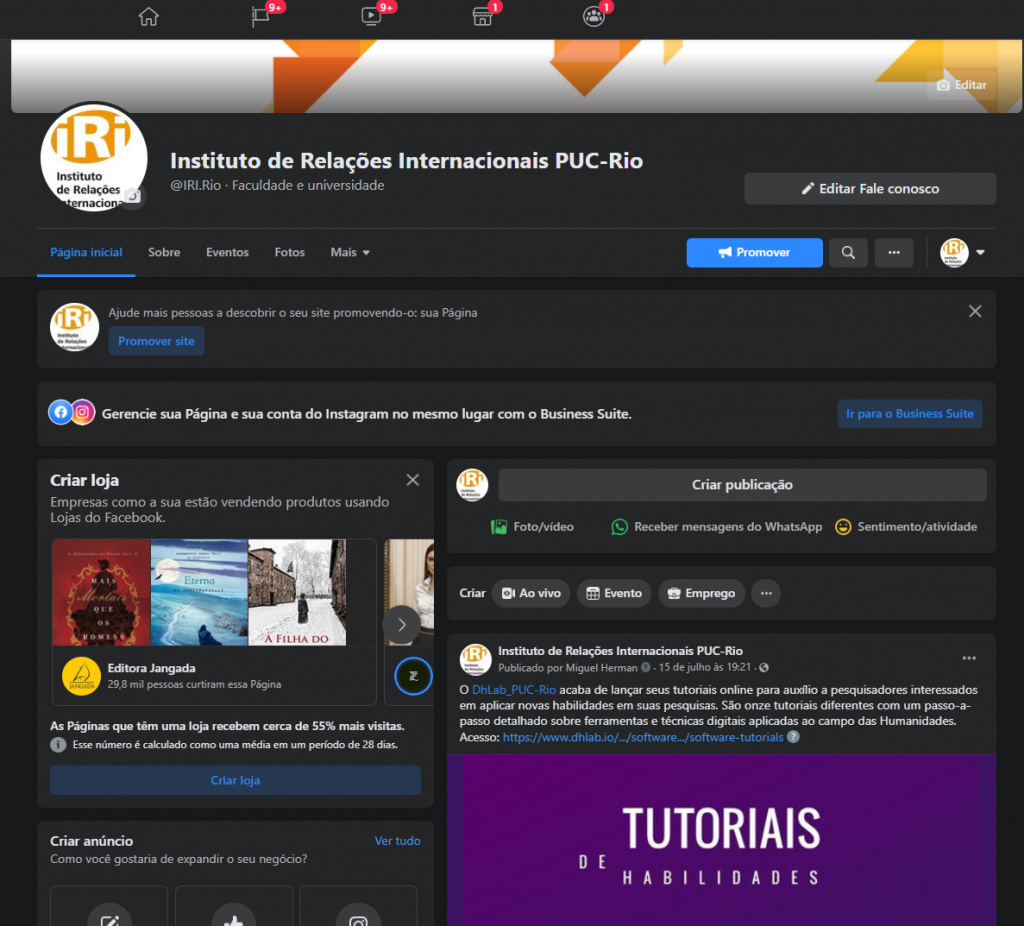Click the Instagram logo in Business Suite banner
The height and width of the screenshot is (926, 1024).
point(83,412)
